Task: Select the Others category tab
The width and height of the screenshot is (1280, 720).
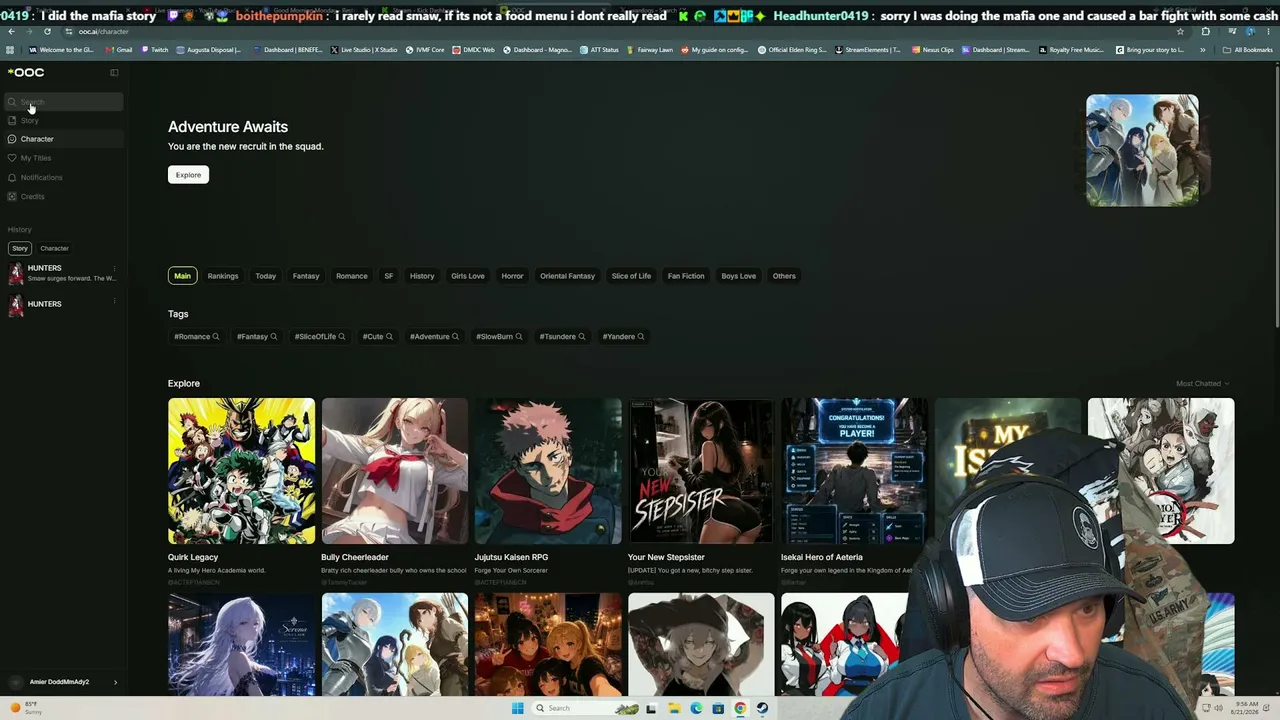Action: coord(784,276)
